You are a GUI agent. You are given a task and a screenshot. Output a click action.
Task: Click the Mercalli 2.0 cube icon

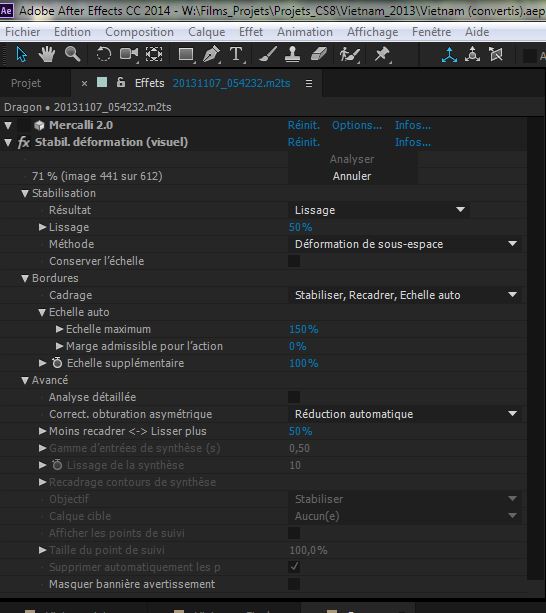coord(39,125)
